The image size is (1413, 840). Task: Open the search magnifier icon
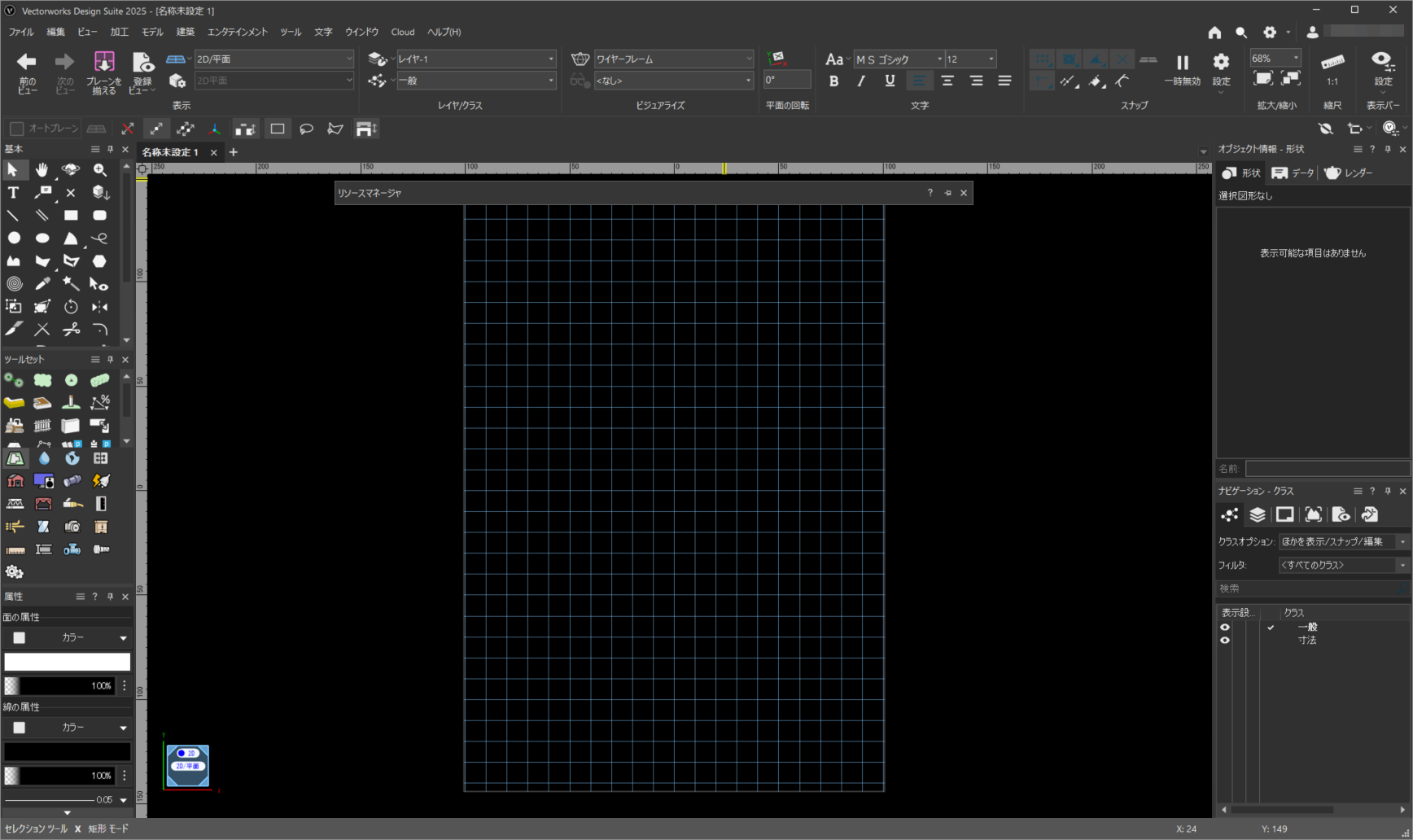1240,32
